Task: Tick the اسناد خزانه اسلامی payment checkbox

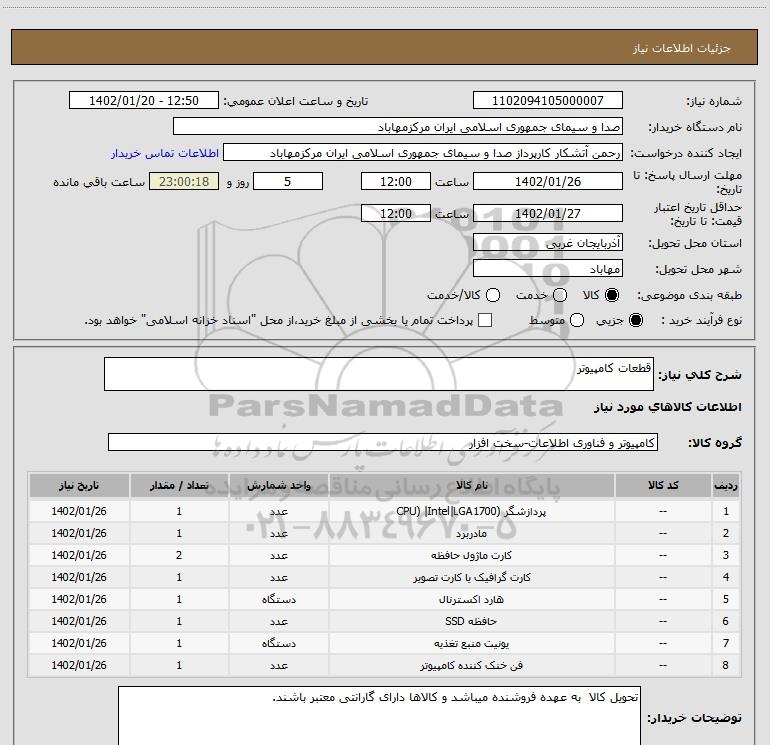Action: (485, 320)
